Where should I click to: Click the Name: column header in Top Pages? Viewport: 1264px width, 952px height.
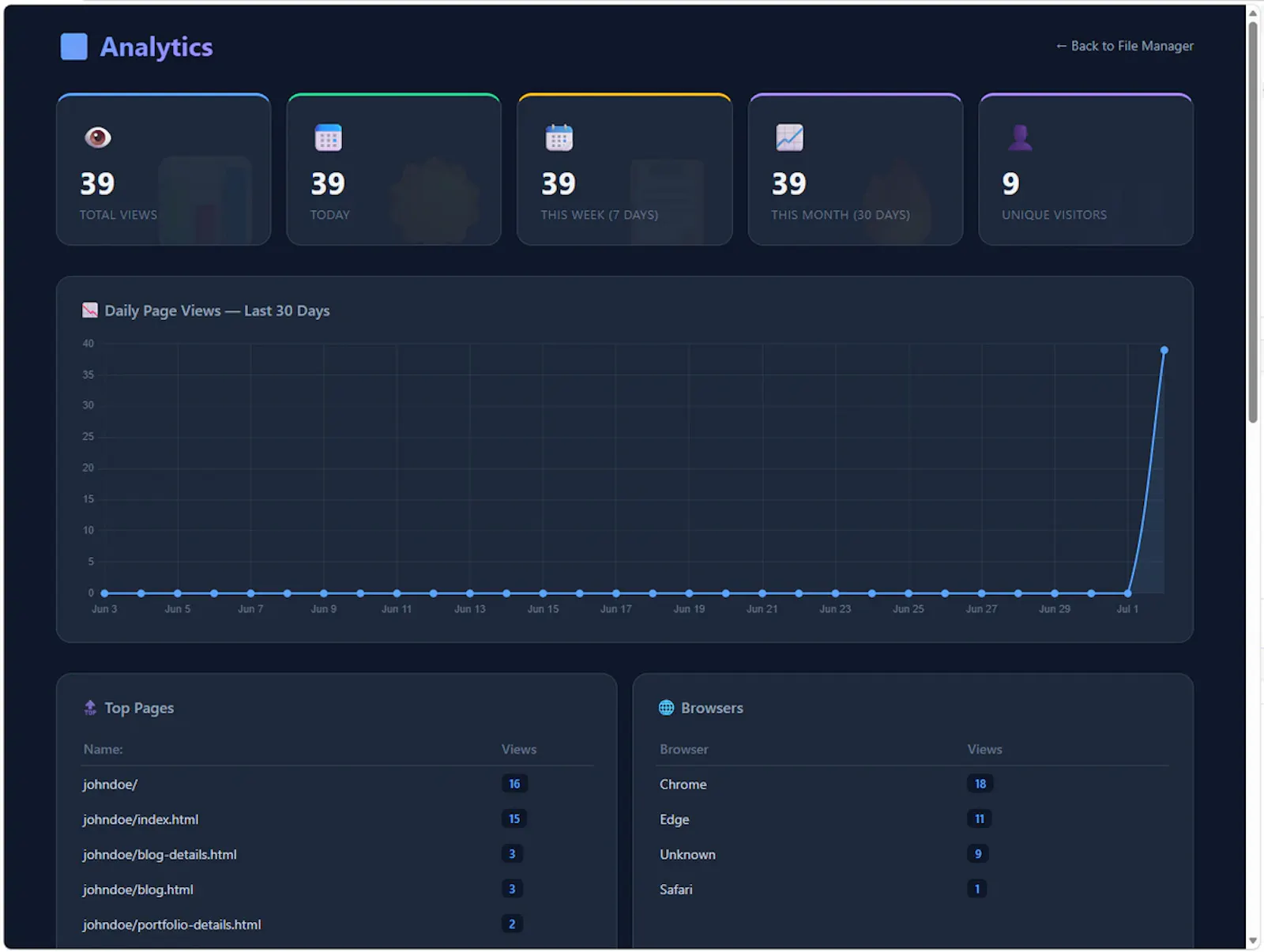tap(103, 749)
